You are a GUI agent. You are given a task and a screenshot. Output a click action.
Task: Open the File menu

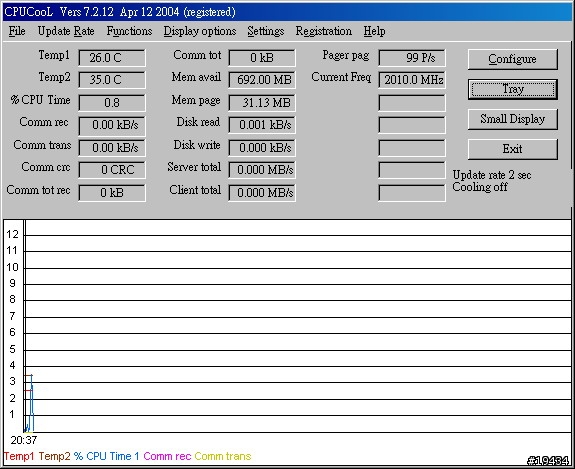pyautogui.click(x=17, y=31)
